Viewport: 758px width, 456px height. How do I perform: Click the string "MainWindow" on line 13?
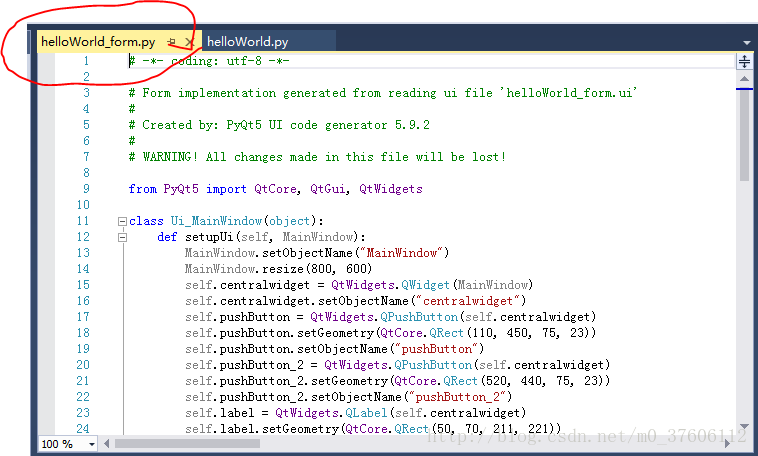click(402, 253)
